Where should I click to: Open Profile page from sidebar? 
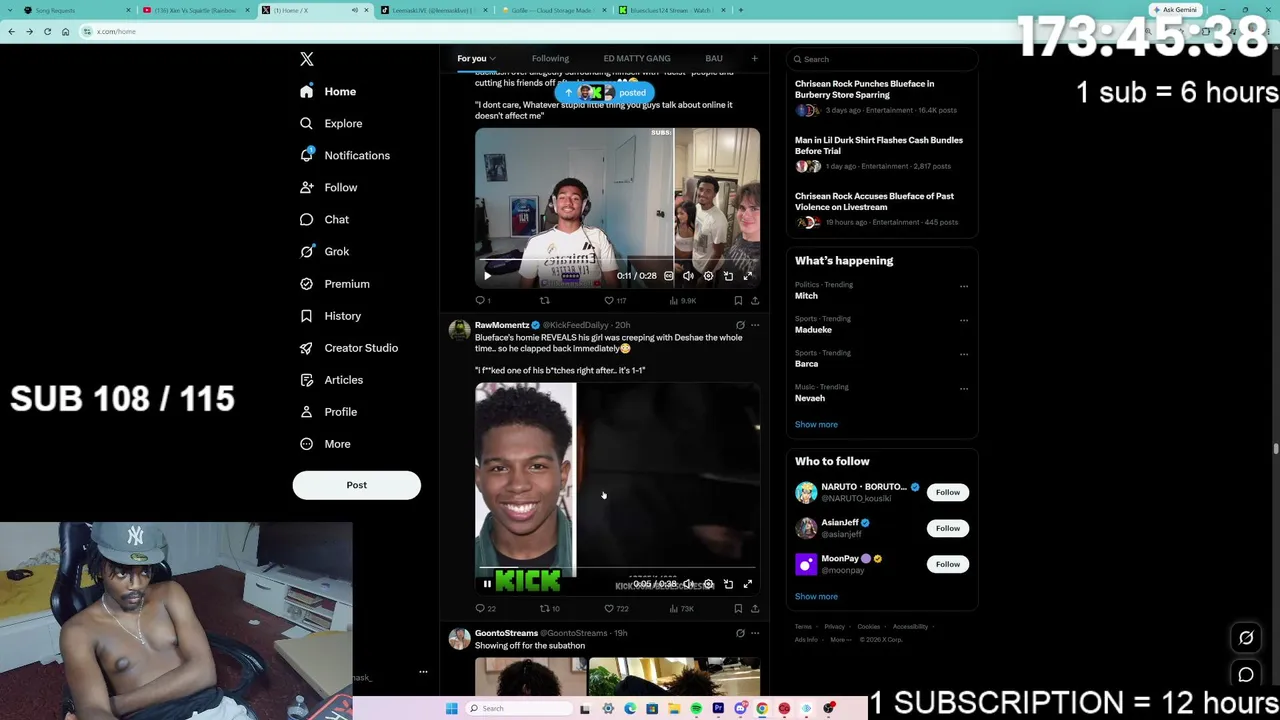pos(329,411)
